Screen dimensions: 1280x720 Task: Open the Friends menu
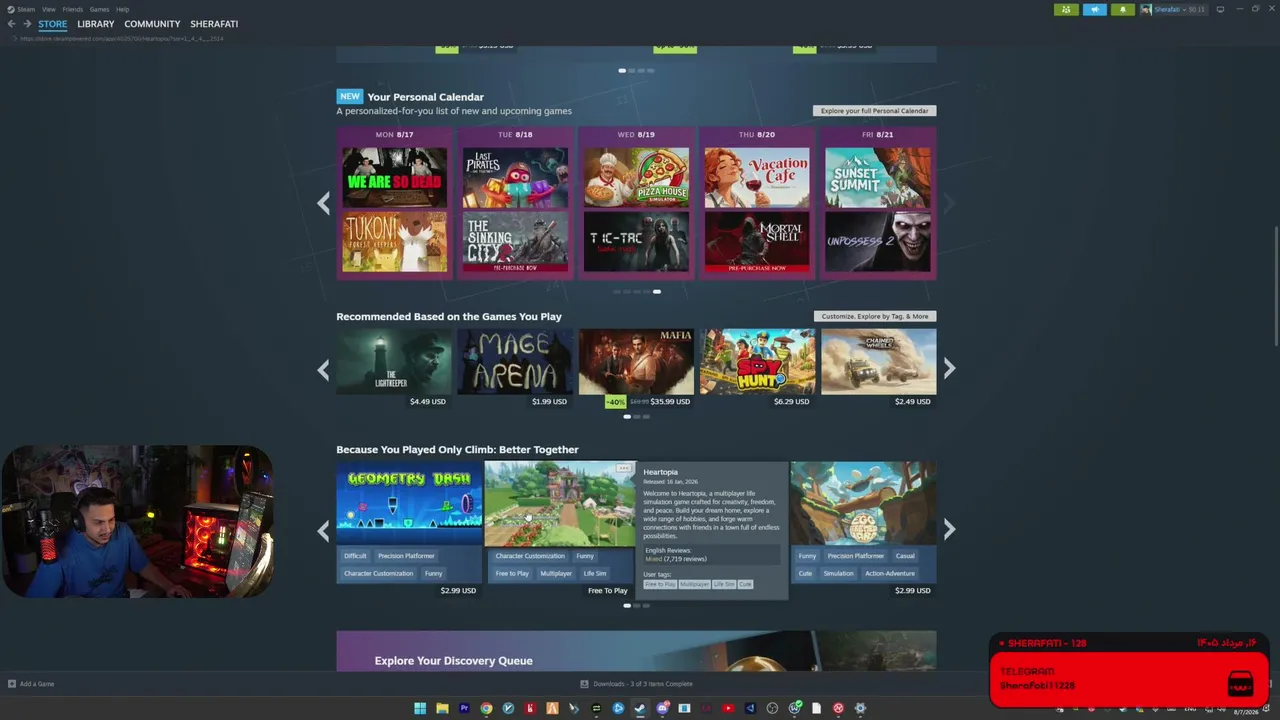(x=72, y=9)
